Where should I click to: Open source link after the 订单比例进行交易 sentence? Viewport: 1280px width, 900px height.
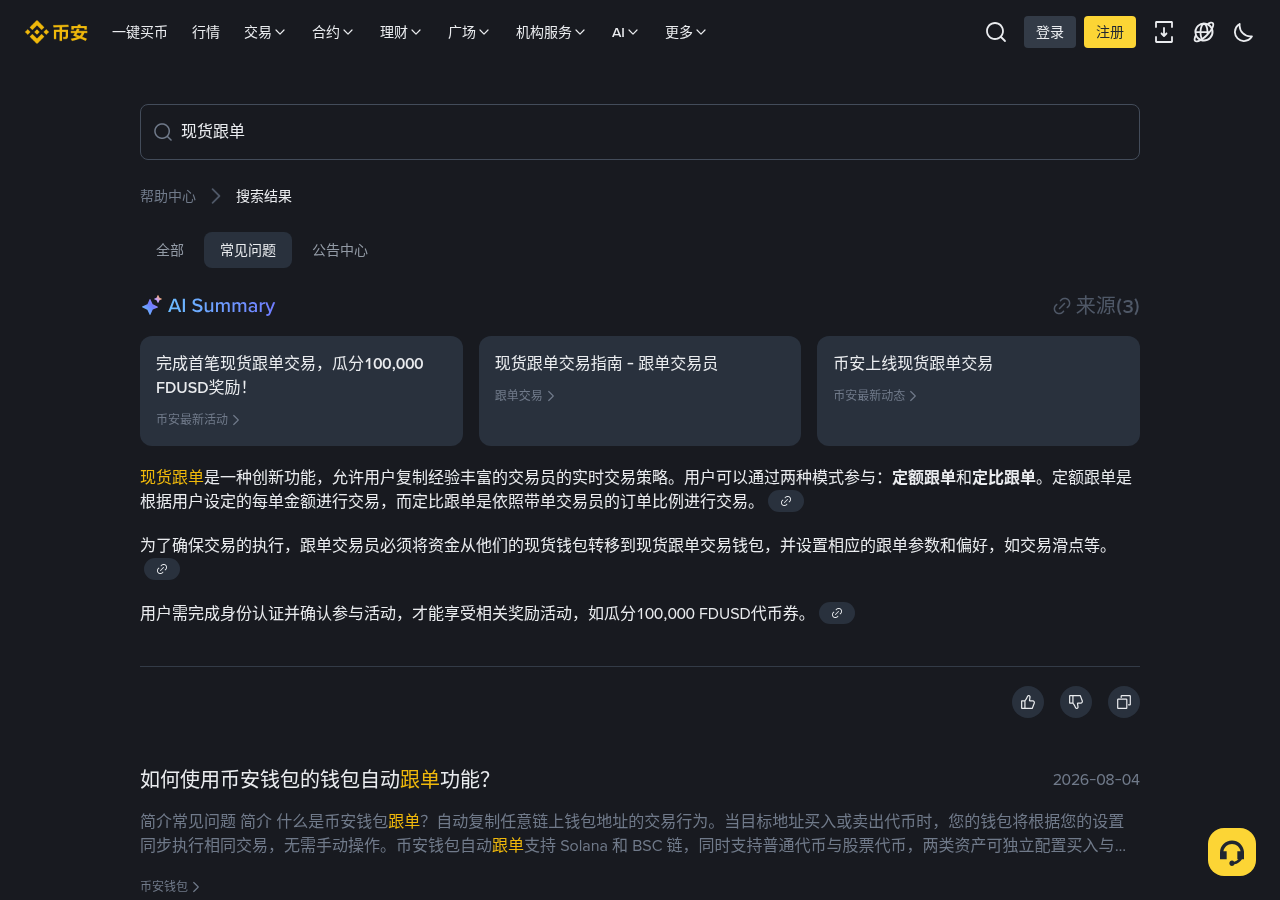point(786,501)
